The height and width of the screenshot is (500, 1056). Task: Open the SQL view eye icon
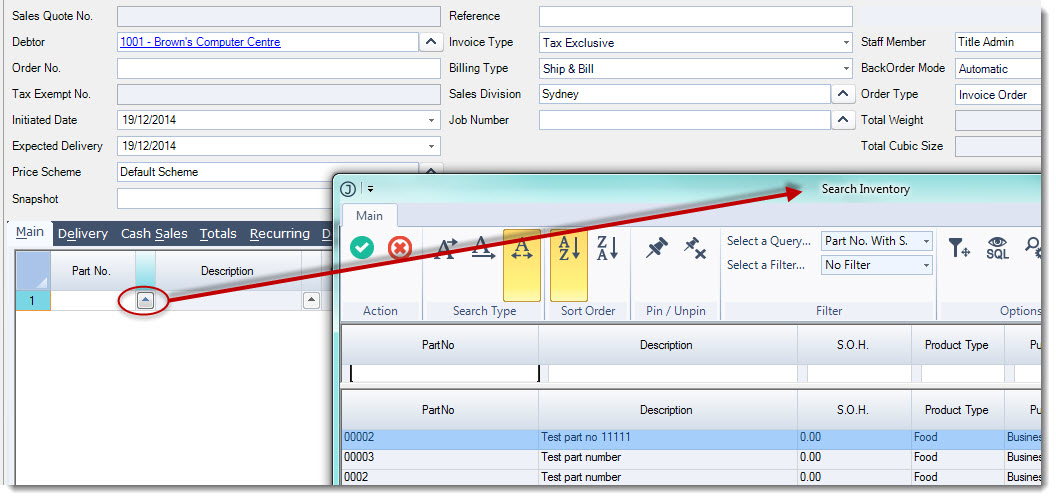pyautogui.click(x=997, y=248)
